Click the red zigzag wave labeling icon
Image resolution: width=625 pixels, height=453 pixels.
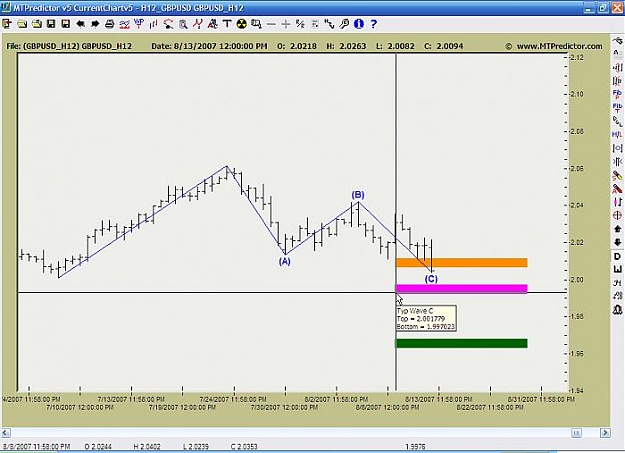pos(197,24)
